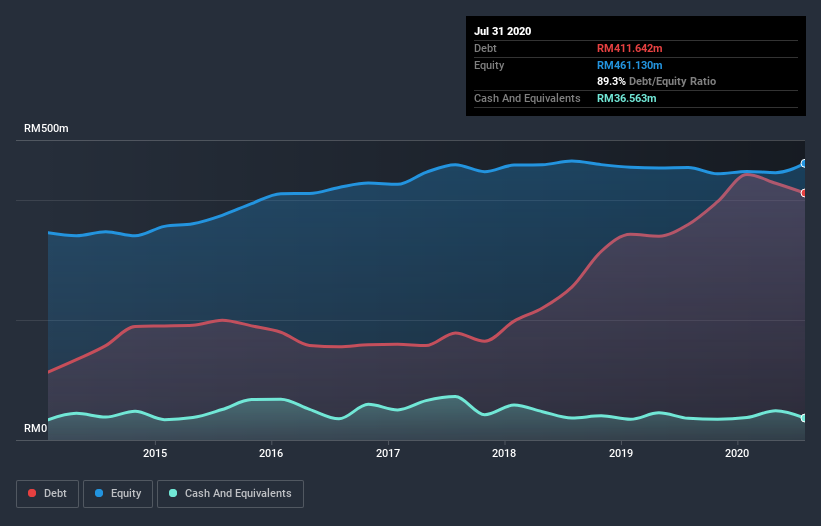Click the RM461.130m equity value

(630, 65)
